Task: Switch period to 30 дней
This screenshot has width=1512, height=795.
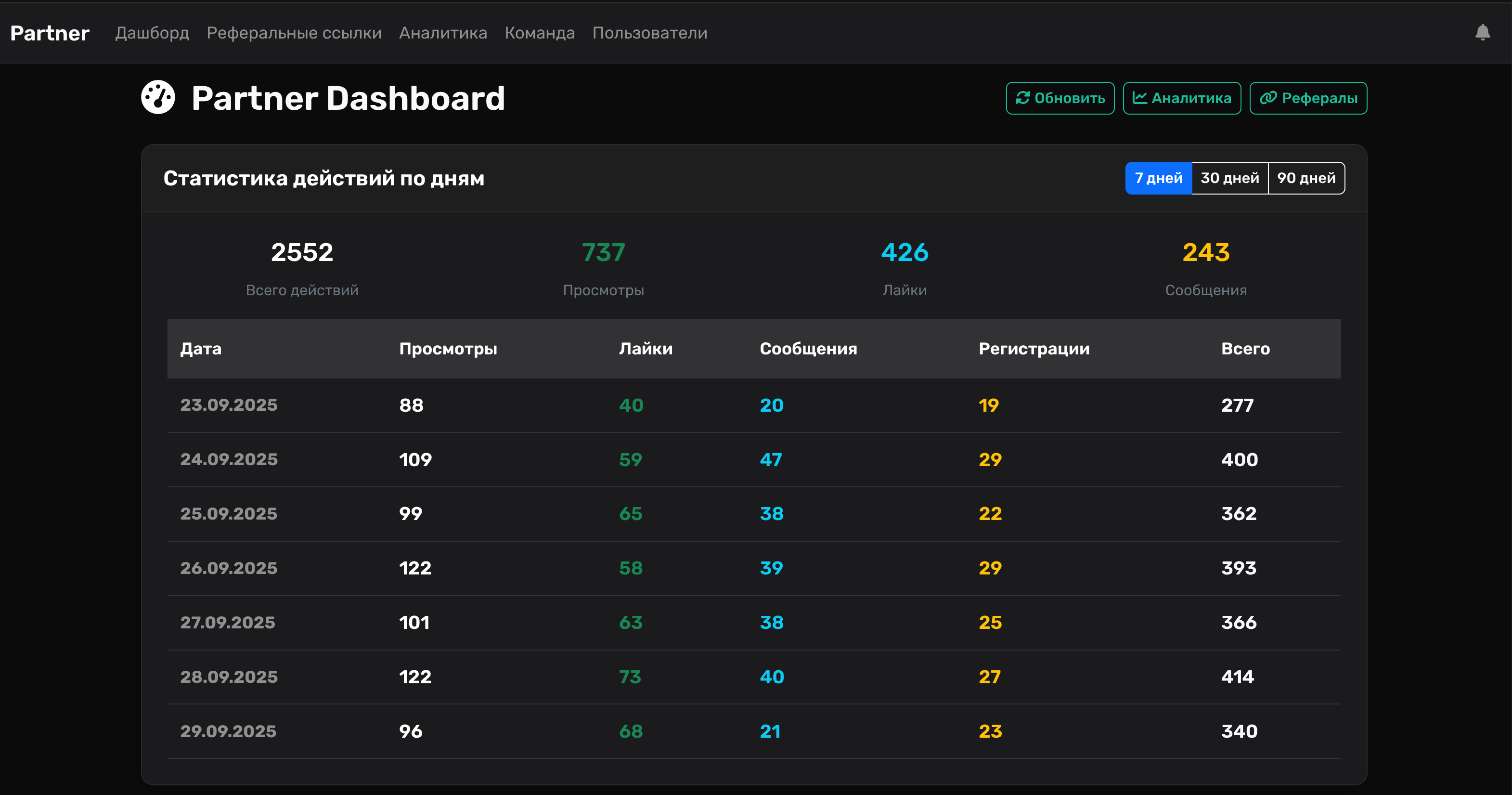Action: 1230,178
